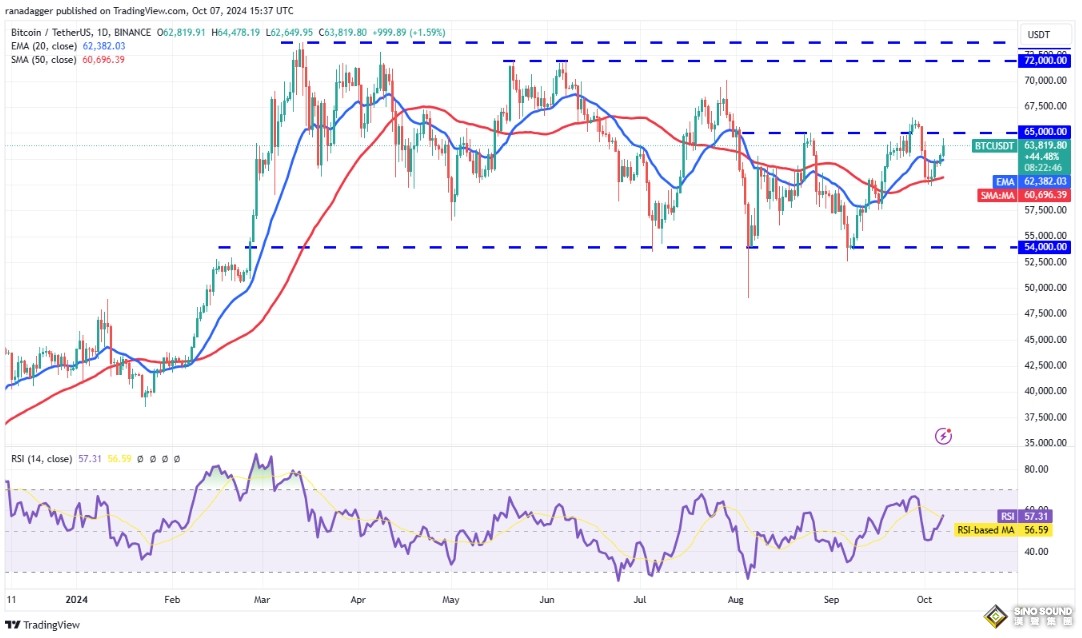Click the purple lightning bolt event icon
Image resolution: width=1082 pixels, height=638 pixels.
pyautogui.click(x=943, y=436)
